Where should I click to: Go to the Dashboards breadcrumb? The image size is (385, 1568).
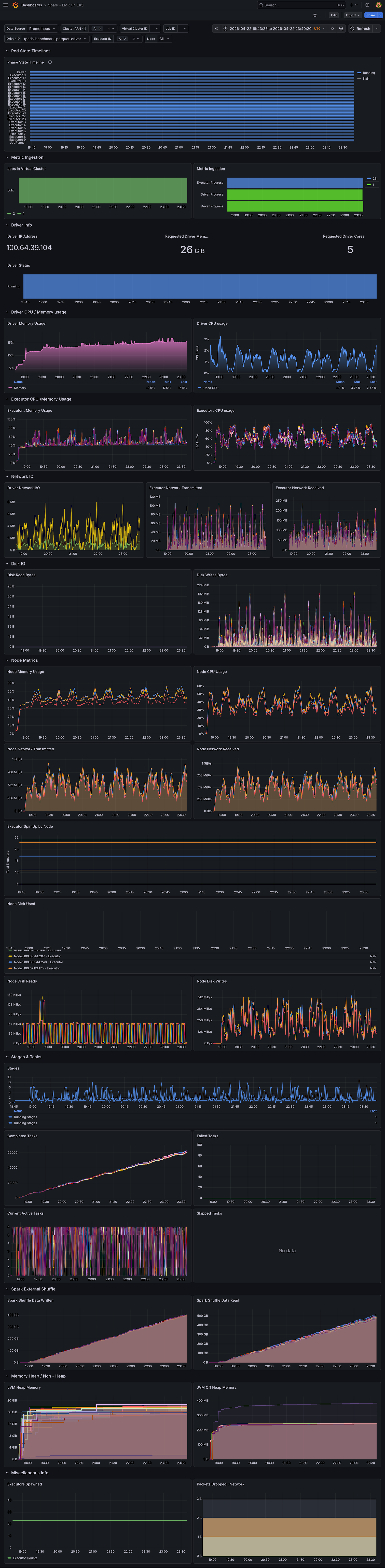[32, 5]
